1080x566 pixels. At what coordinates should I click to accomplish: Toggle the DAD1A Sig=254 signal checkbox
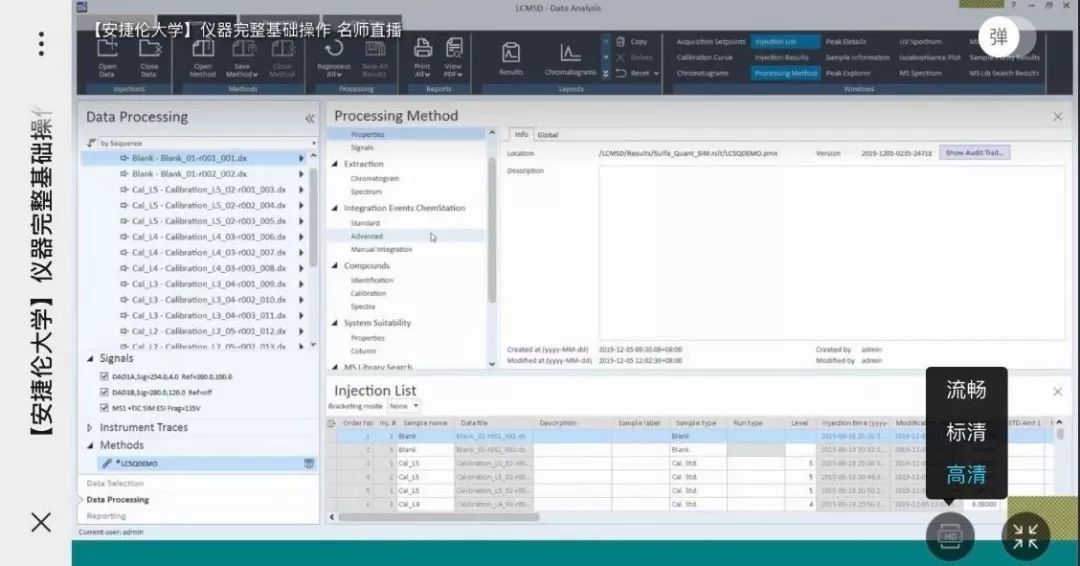click(x=104, y=377)
